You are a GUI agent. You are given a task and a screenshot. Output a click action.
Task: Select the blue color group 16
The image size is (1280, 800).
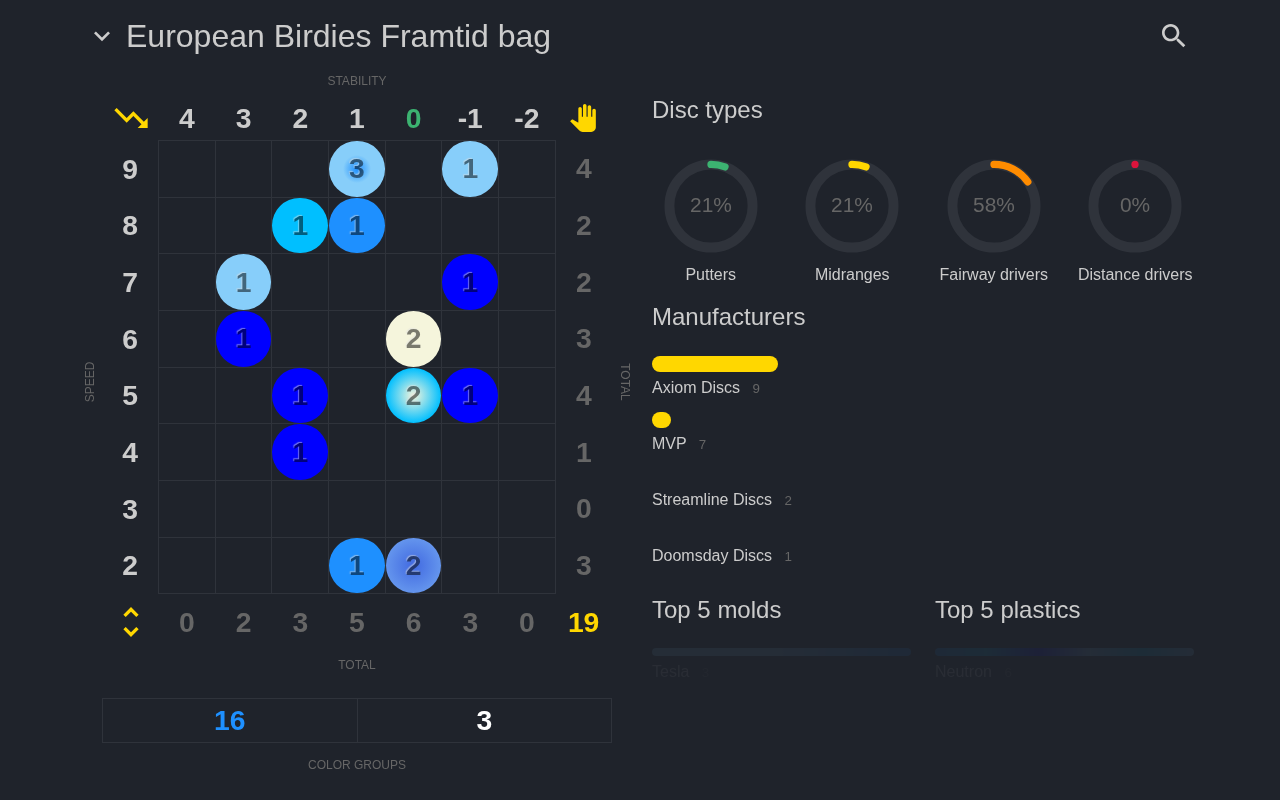tap(230, 721)
